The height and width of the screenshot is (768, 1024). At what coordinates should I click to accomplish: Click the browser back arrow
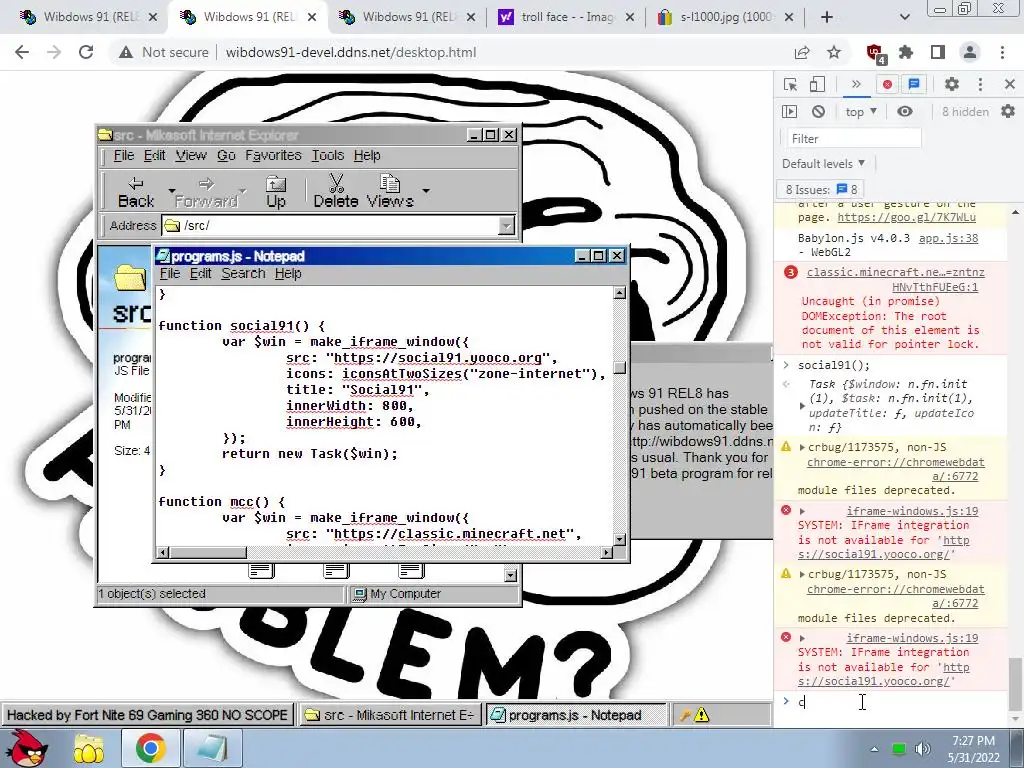[22, 52]
